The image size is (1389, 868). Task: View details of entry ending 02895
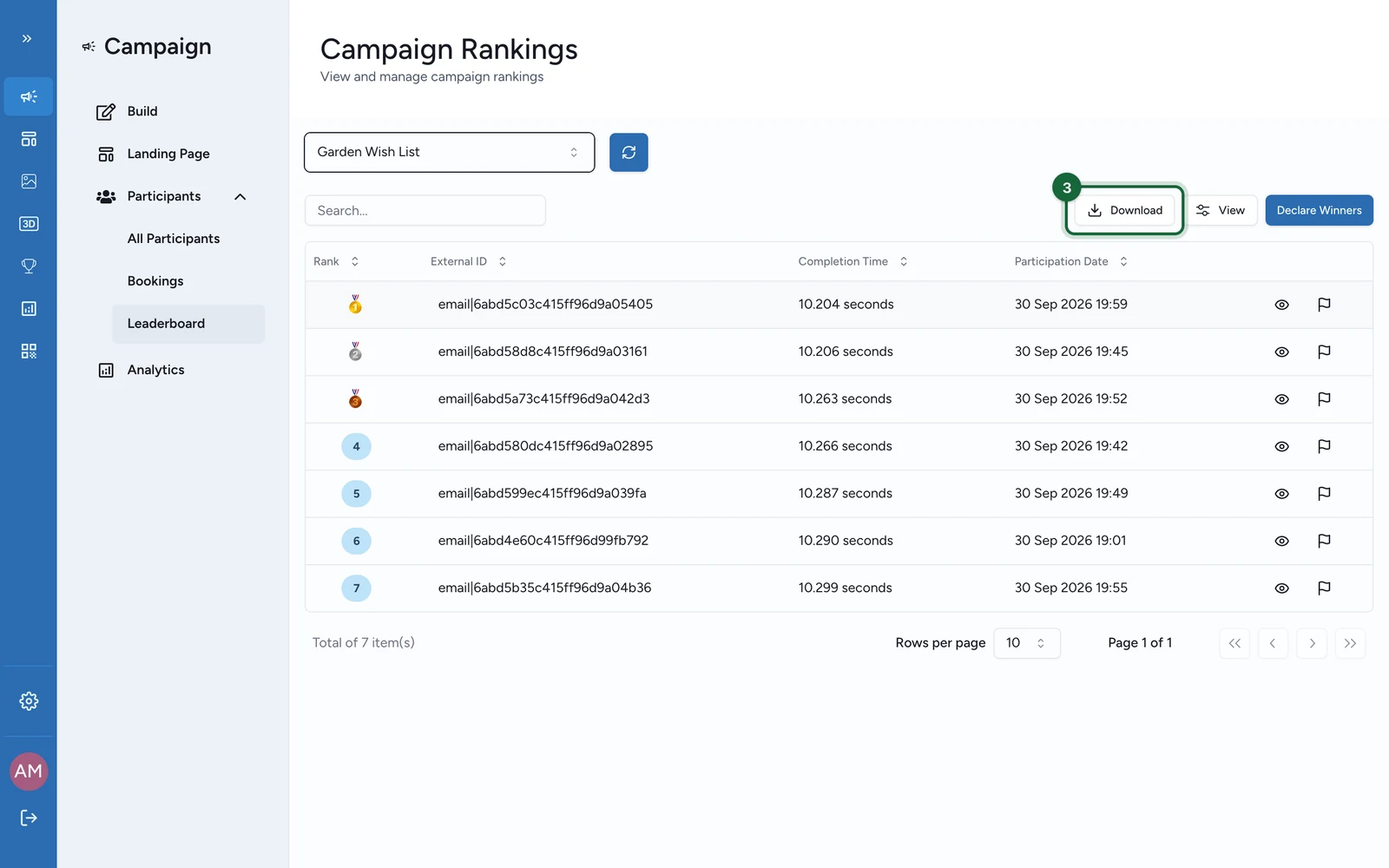coord(1281,446)
